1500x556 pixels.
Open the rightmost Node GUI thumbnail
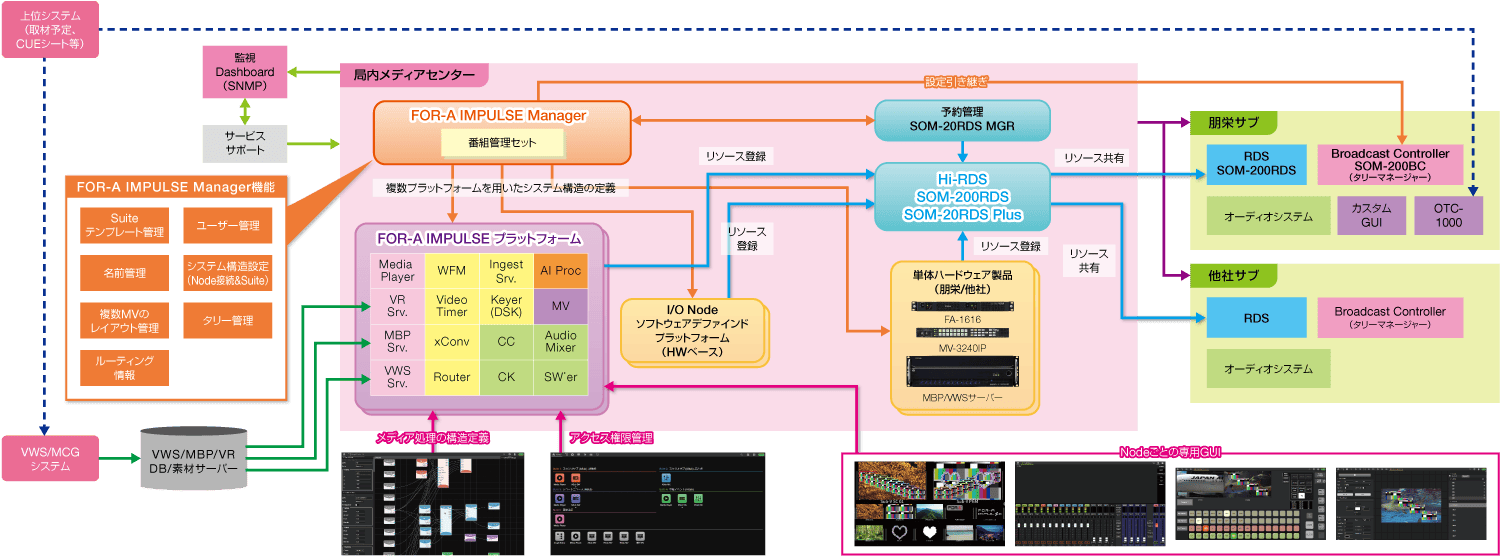coord(1409,503)
